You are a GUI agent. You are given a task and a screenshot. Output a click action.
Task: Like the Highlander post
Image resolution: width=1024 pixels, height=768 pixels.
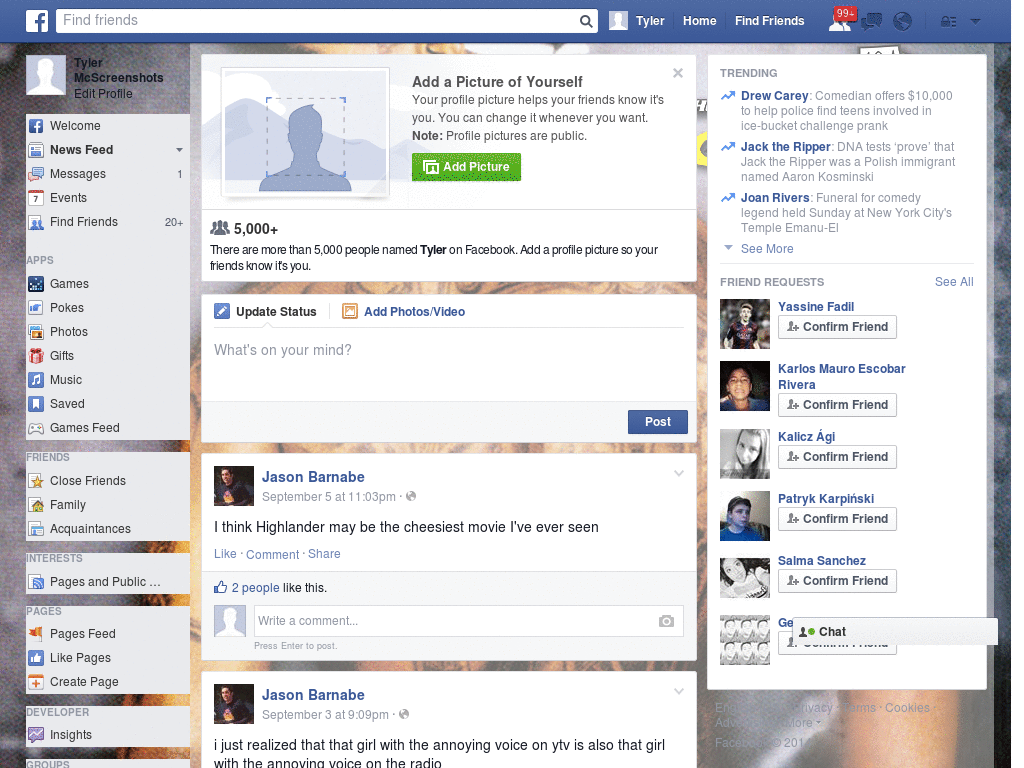[x=225, y=554]
